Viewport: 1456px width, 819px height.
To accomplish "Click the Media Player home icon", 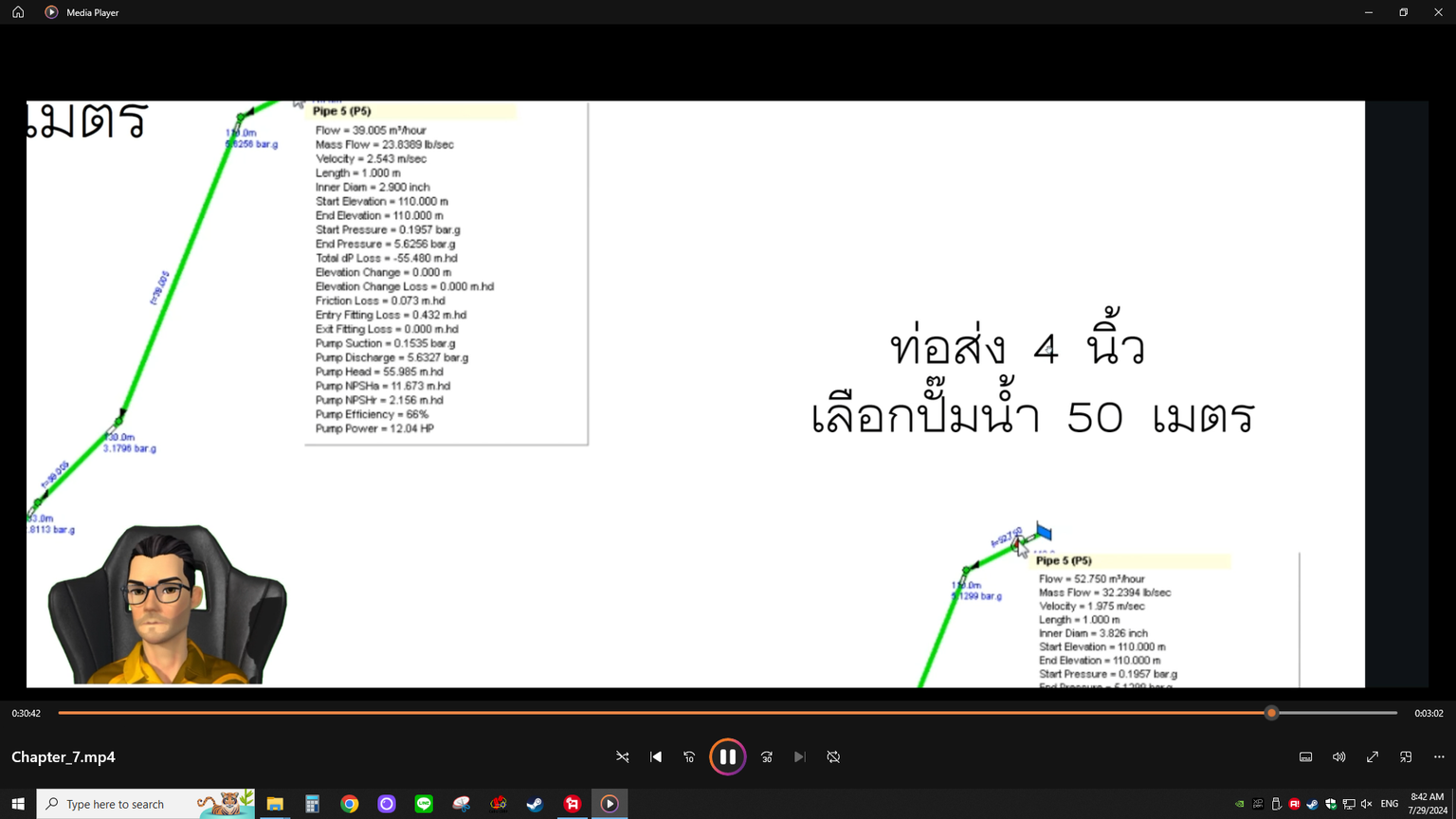I will [18, 12].
